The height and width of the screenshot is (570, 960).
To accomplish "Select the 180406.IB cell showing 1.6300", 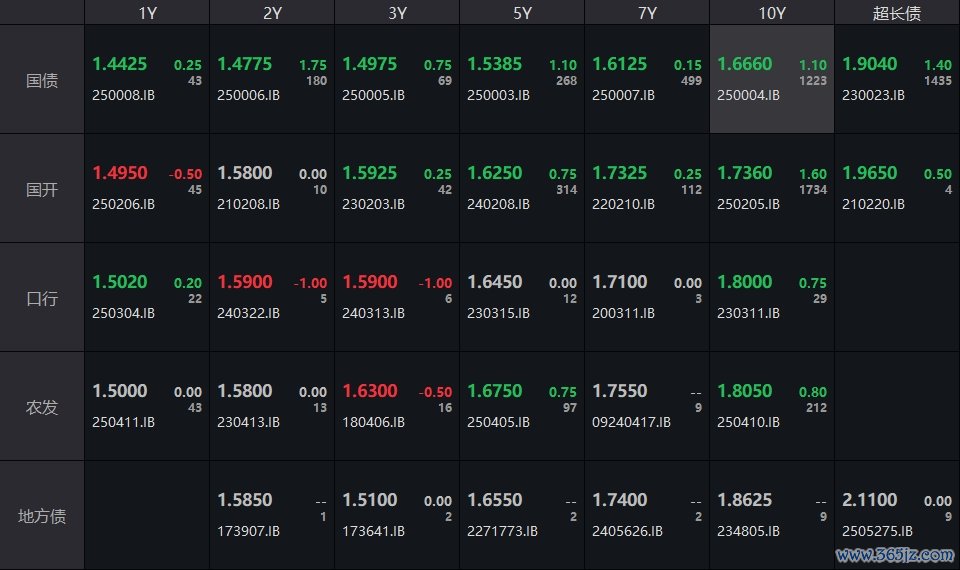I will click(397, 407).
